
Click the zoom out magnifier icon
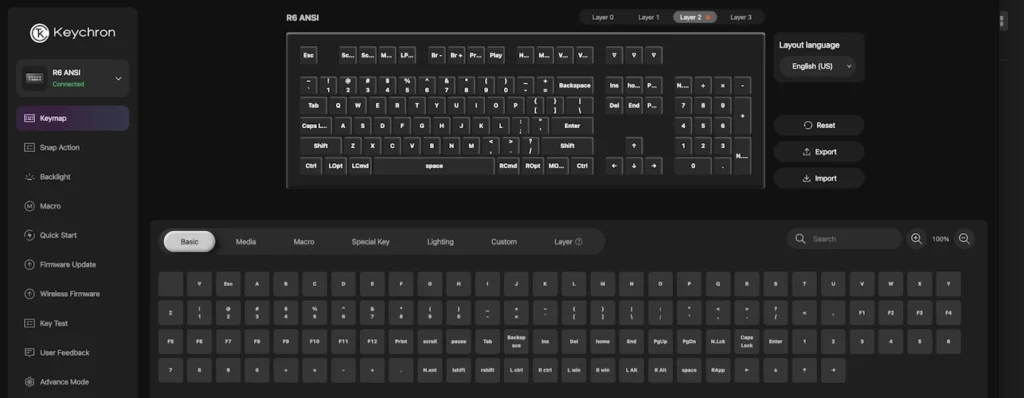[964, 239]
